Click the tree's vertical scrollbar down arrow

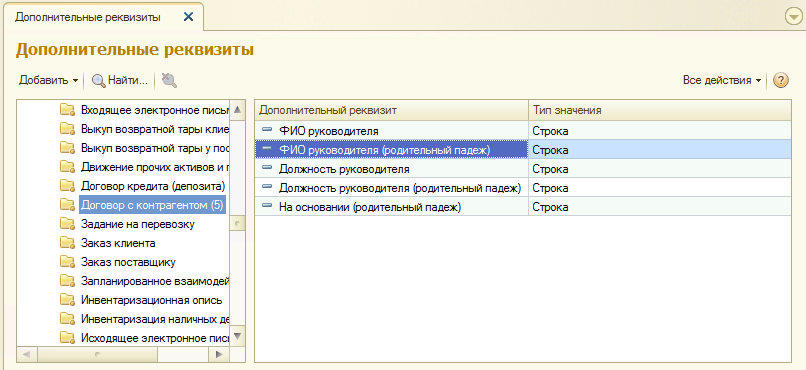pyautogui.click(x=237, y=337)
